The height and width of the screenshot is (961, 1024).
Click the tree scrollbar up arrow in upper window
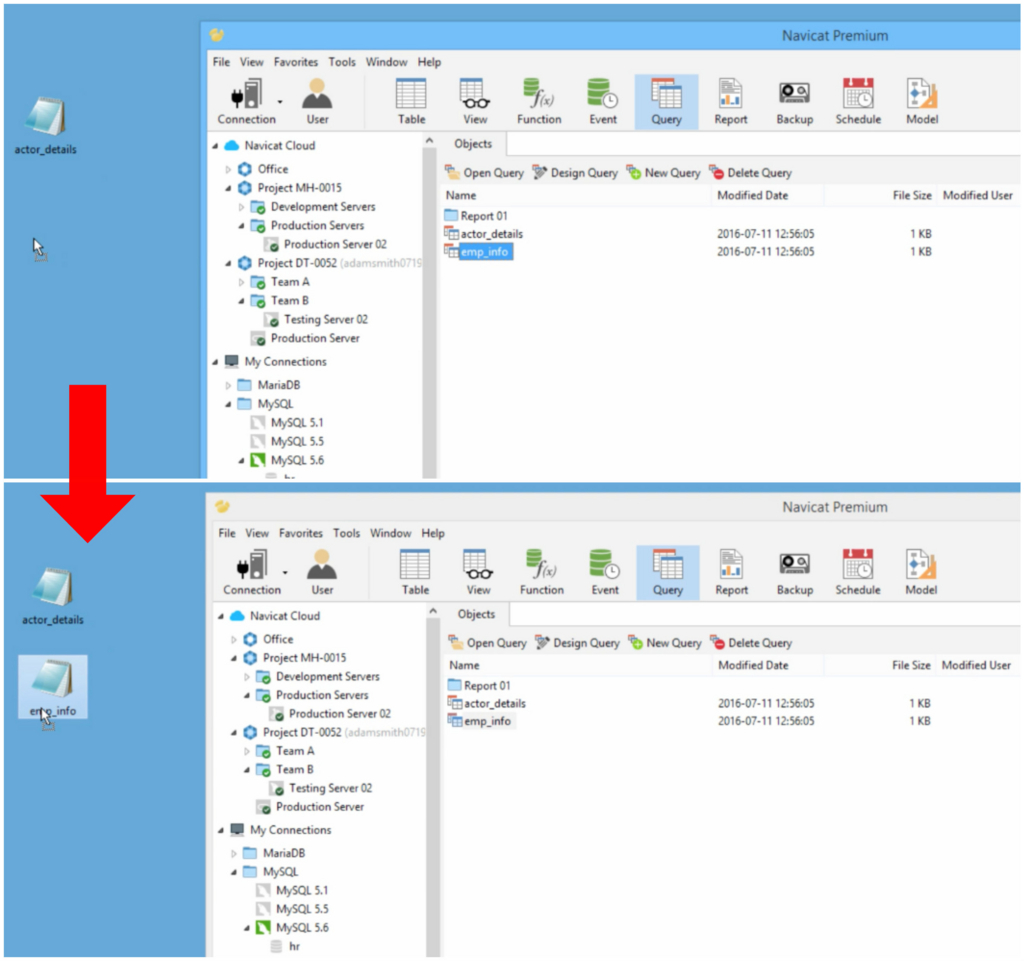tap(429, 140)
